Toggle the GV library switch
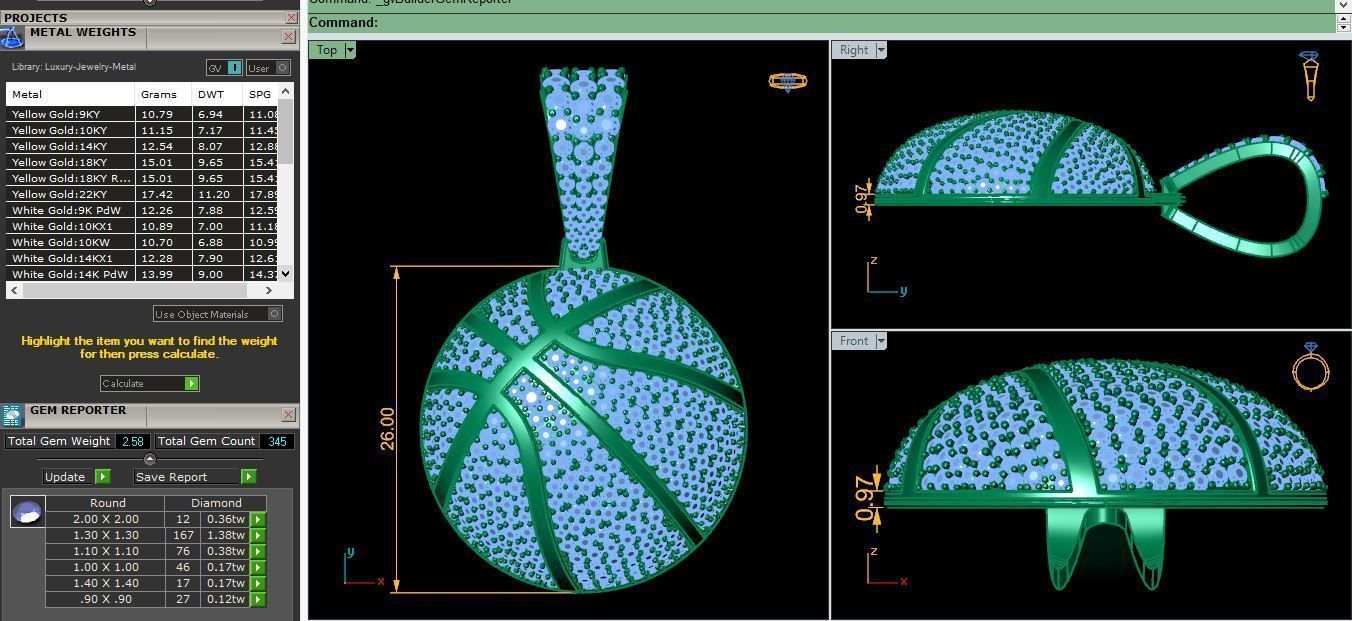The width and height of the screenshot is (1352, 621). tap(224, 68)
